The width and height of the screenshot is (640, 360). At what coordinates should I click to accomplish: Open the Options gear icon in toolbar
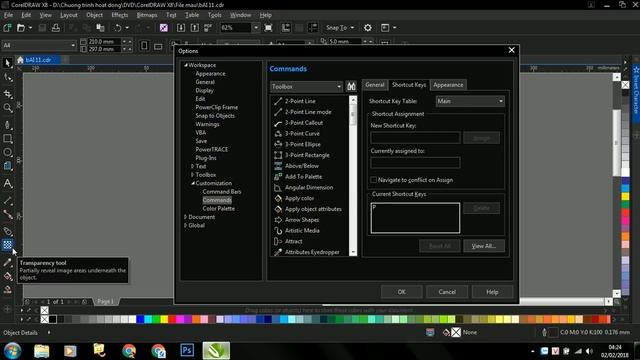[368, 28]
